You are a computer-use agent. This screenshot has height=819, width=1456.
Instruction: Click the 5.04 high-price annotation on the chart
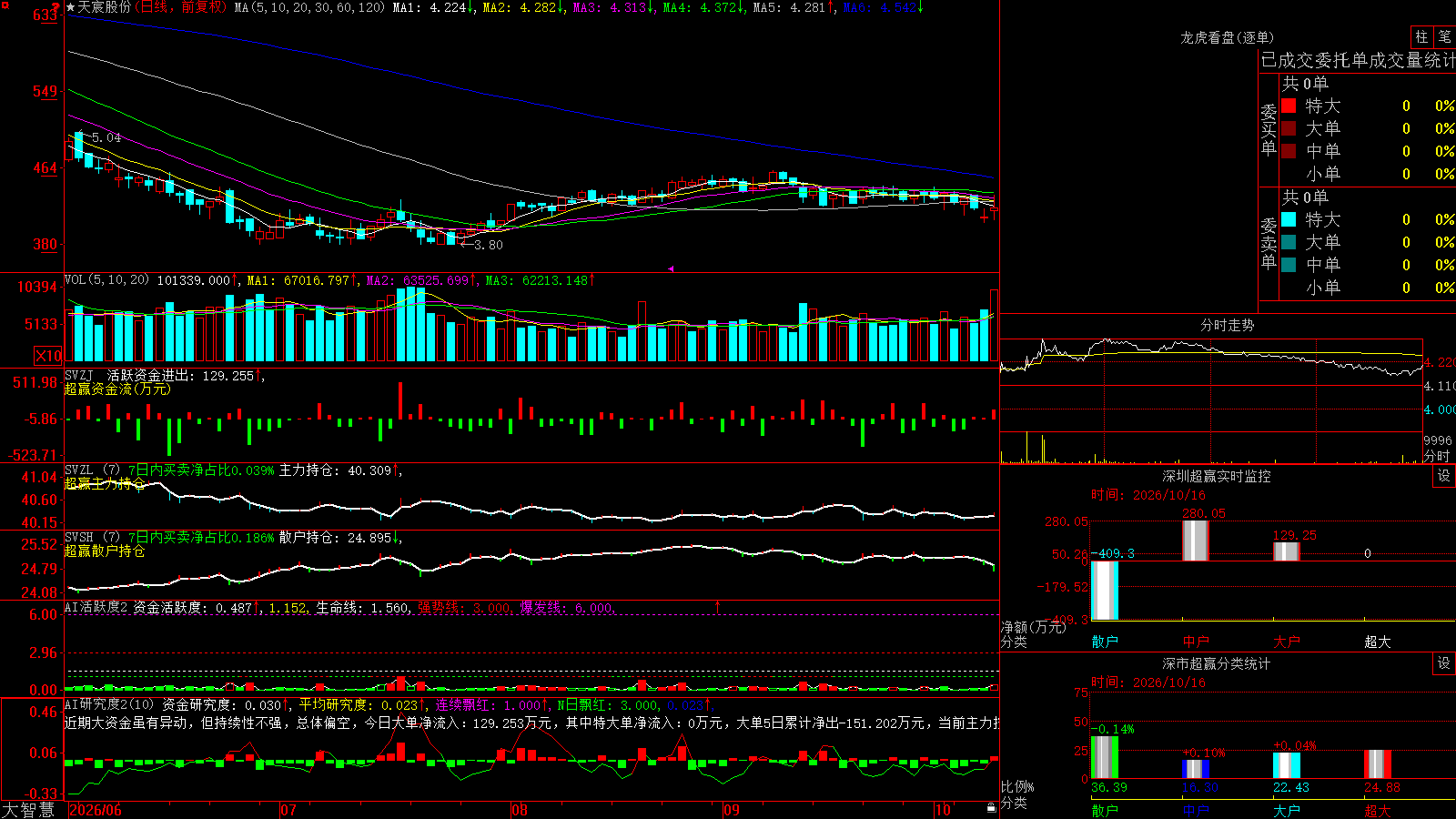pyautogui.click(x=106, y=137)
